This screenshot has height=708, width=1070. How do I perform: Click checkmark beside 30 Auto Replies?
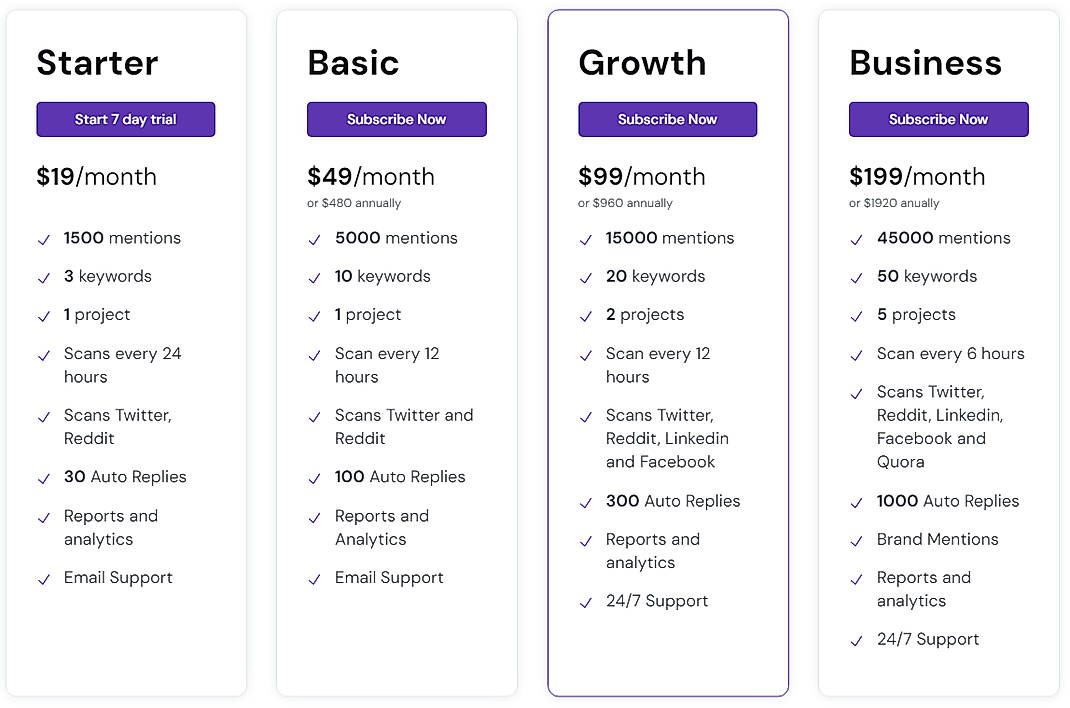coord(44,479)
